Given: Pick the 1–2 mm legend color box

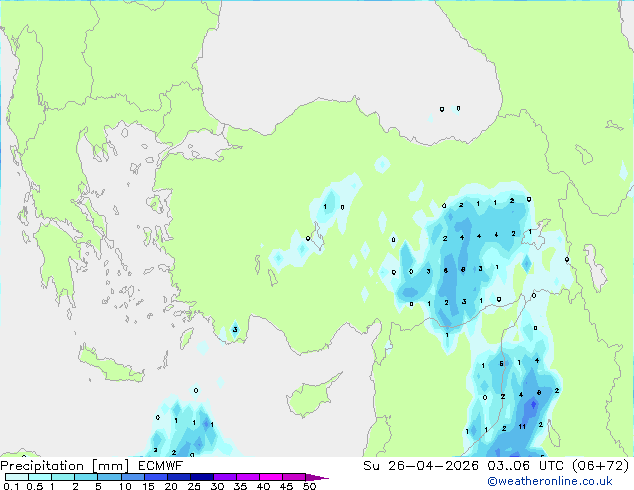Looking at the screenshot, I should tap(63, 477).
